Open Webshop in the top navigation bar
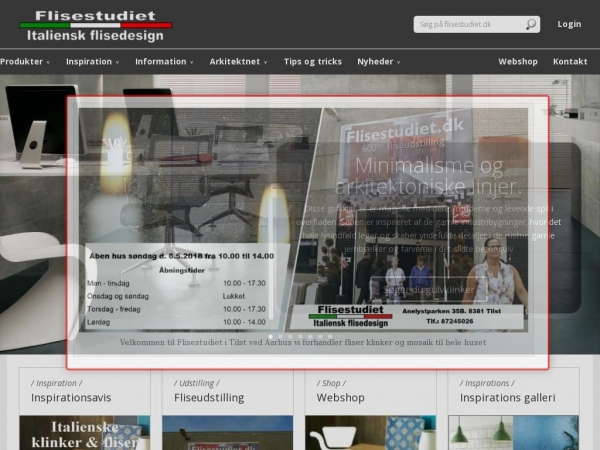 coord(518,62)
